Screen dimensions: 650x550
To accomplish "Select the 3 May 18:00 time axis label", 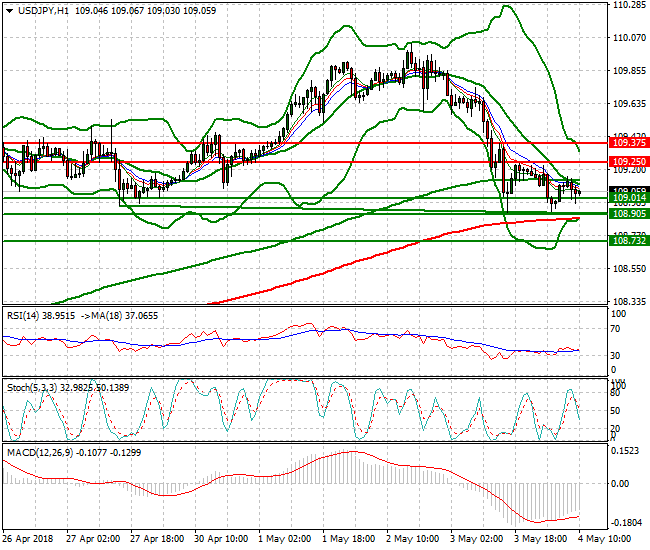I will [x=541, y=539].
